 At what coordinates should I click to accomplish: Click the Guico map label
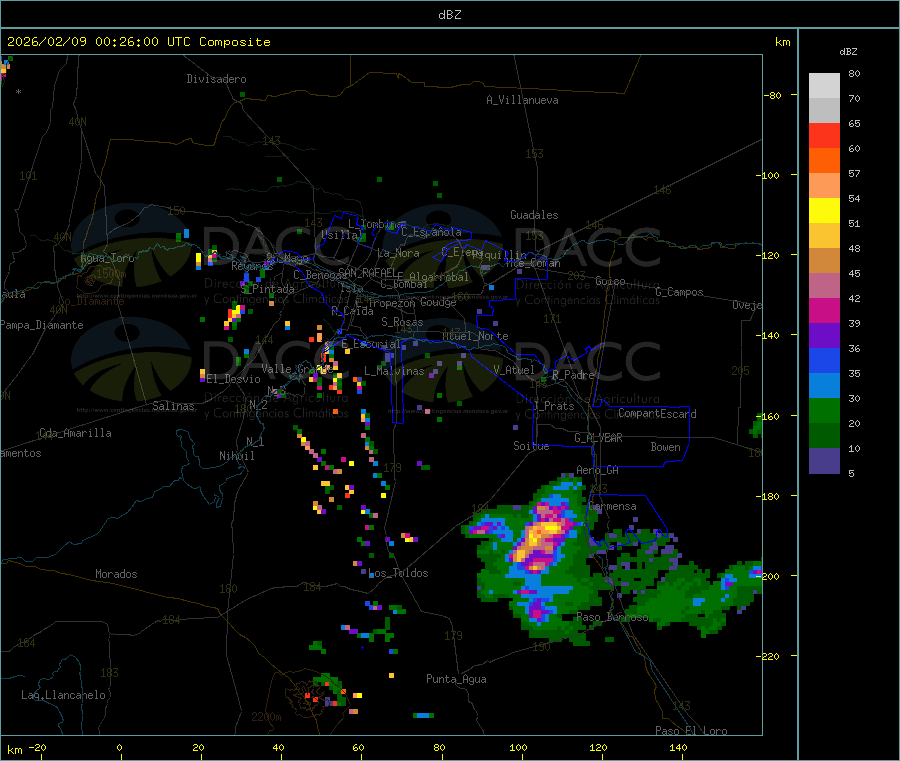[x=610, y=281]
